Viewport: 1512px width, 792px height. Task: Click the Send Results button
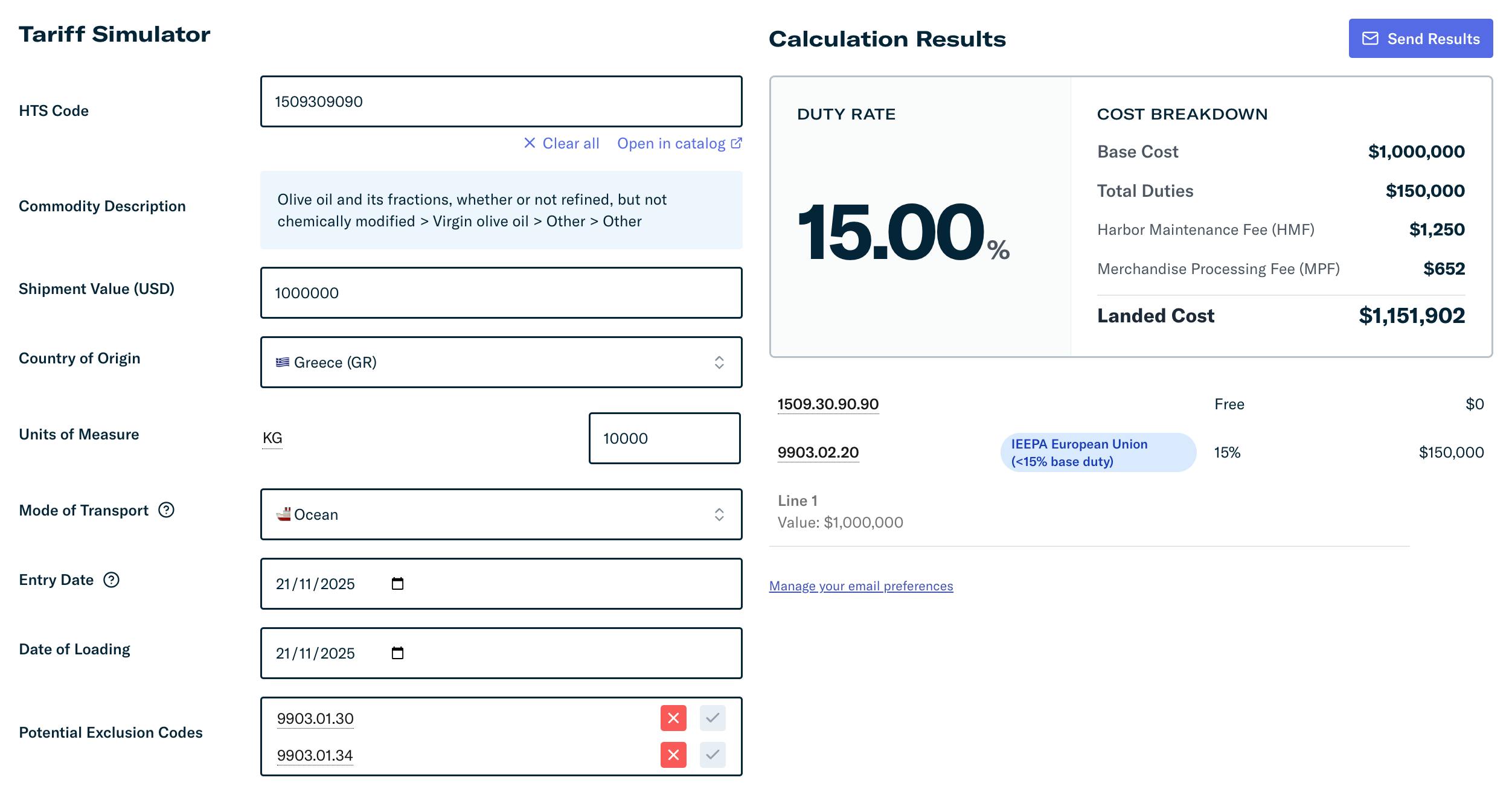click(1420, 38)
